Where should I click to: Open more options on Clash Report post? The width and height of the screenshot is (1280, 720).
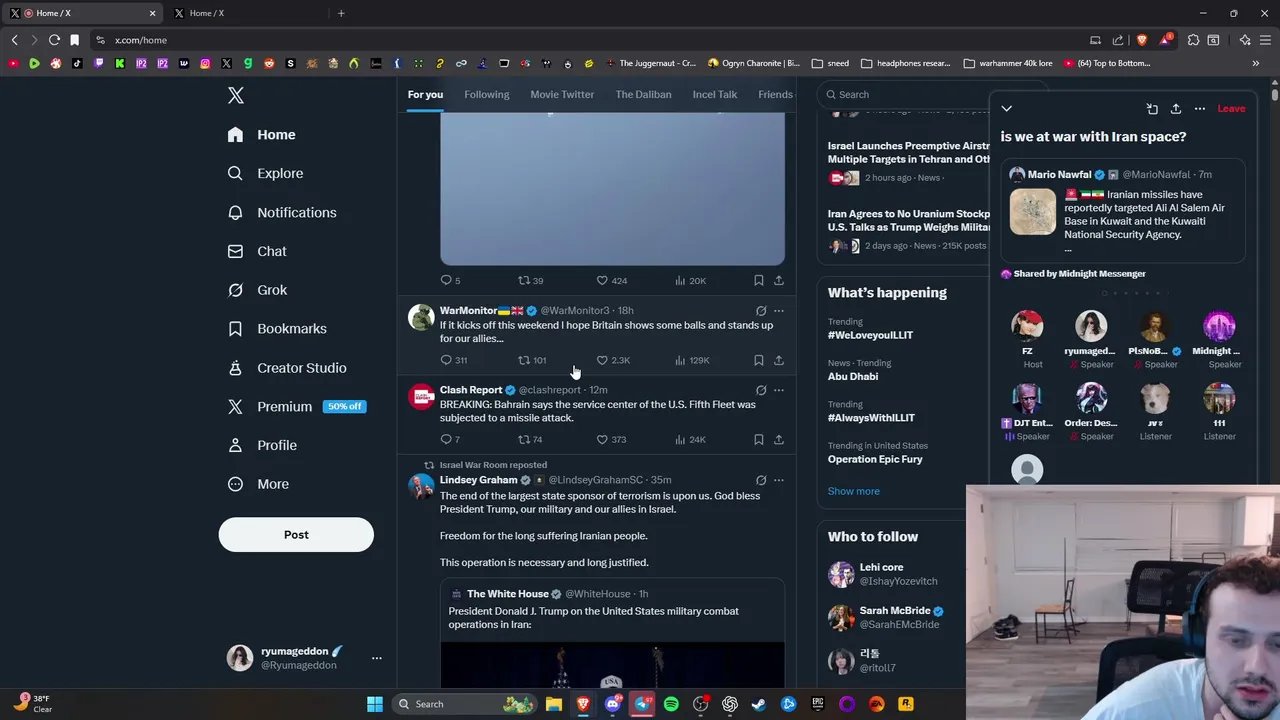point(779,390)
